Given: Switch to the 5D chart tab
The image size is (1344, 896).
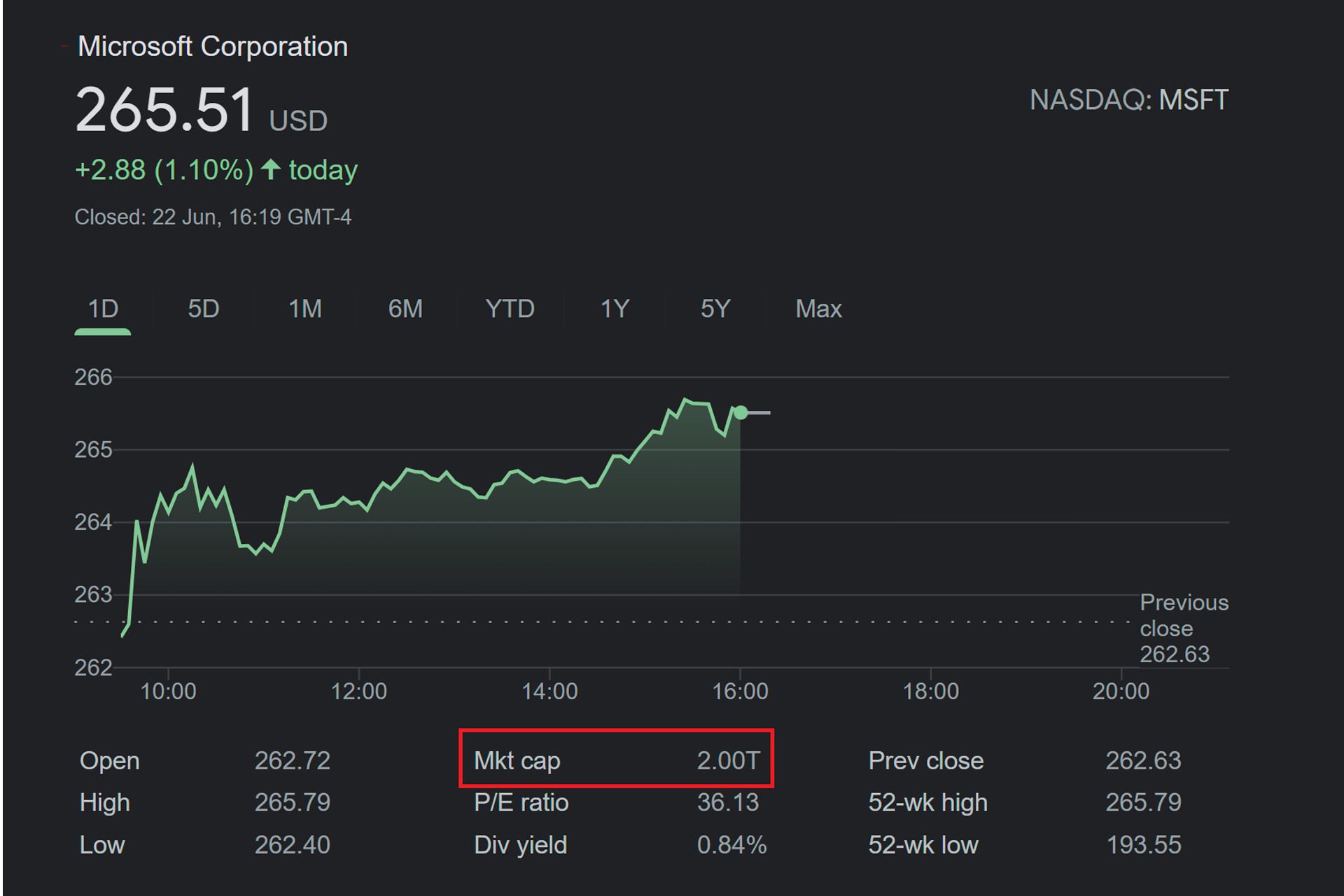Looking at the screenshot, I should 203,309.
